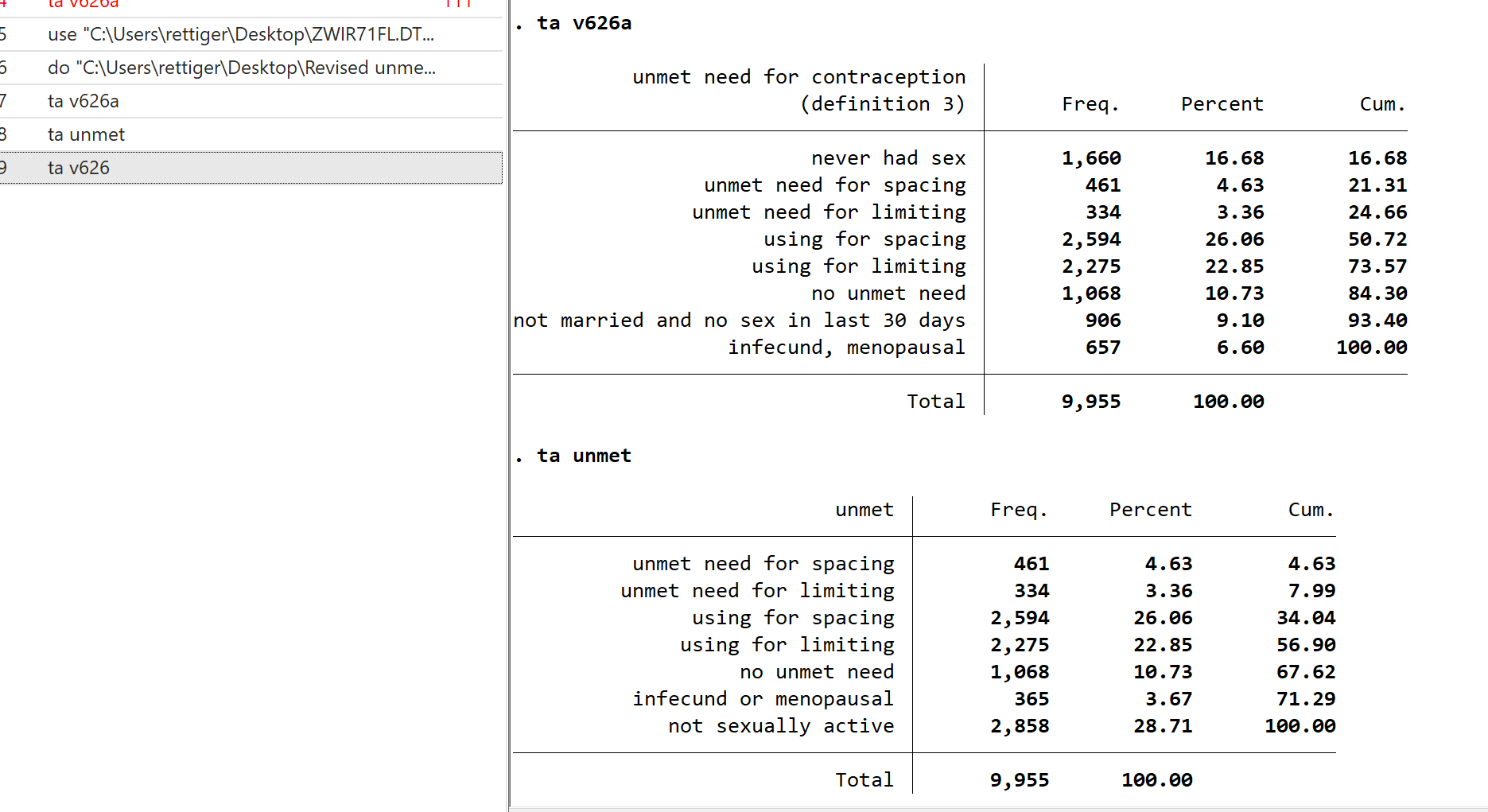
Task: Click the frequency value 906
Action: pyautogui.click(x=1102, y=321)
